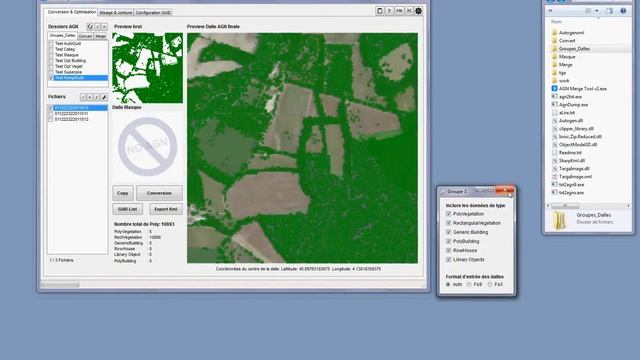
Task: Click the Export Kml button
Action: [166, 209]
